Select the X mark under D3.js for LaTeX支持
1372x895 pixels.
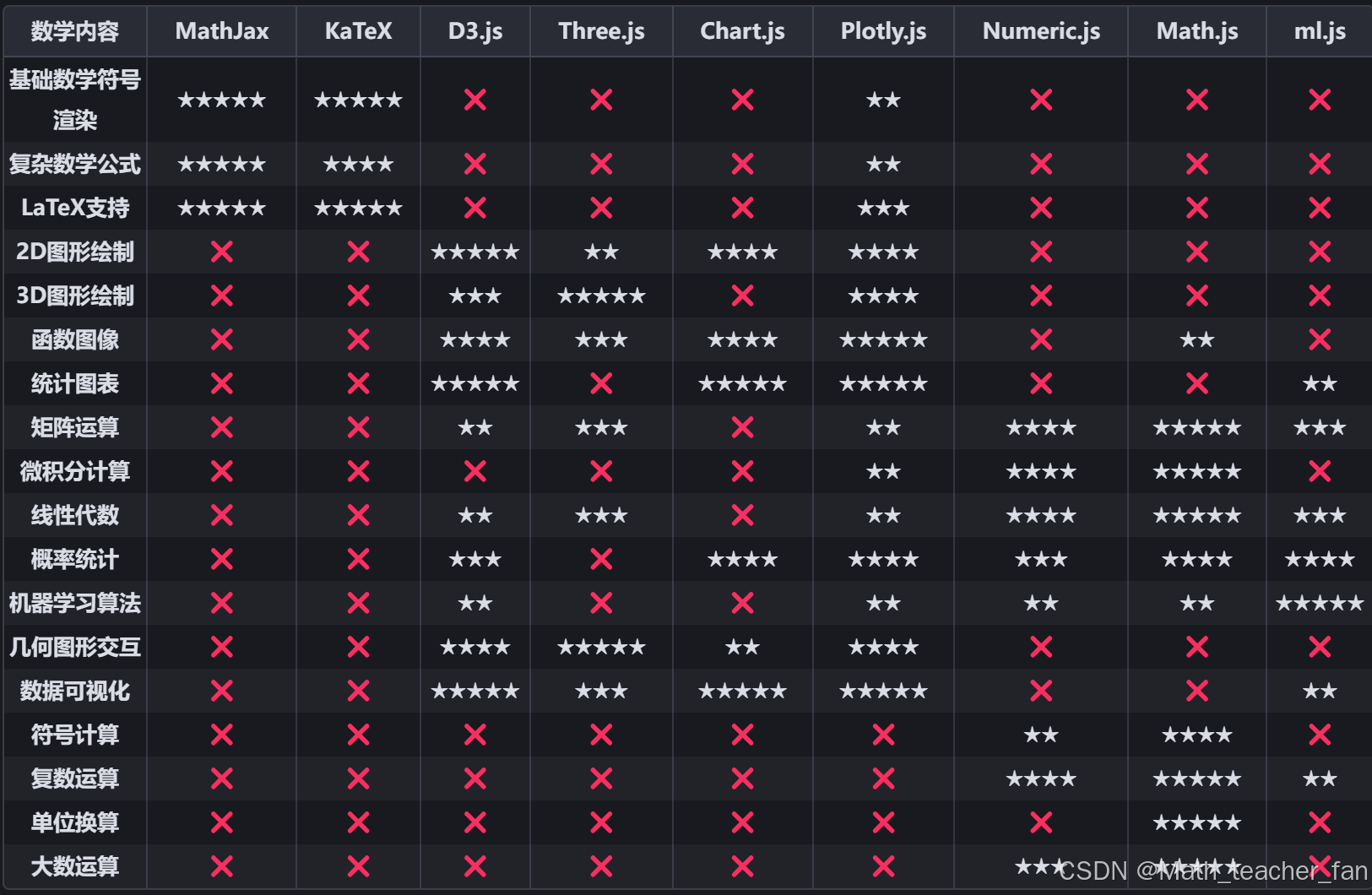coord(475,208)
